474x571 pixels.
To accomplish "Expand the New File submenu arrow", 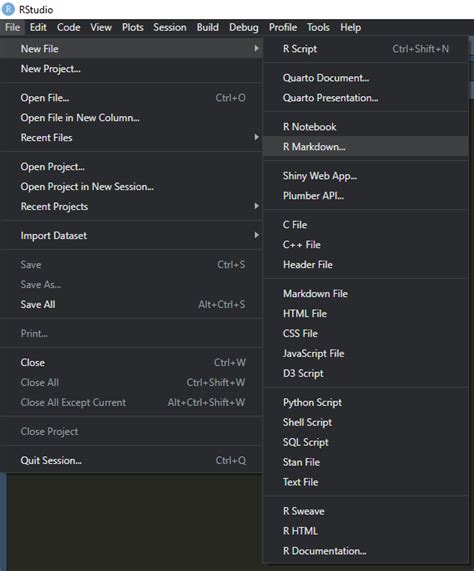I will click(256, 48).
